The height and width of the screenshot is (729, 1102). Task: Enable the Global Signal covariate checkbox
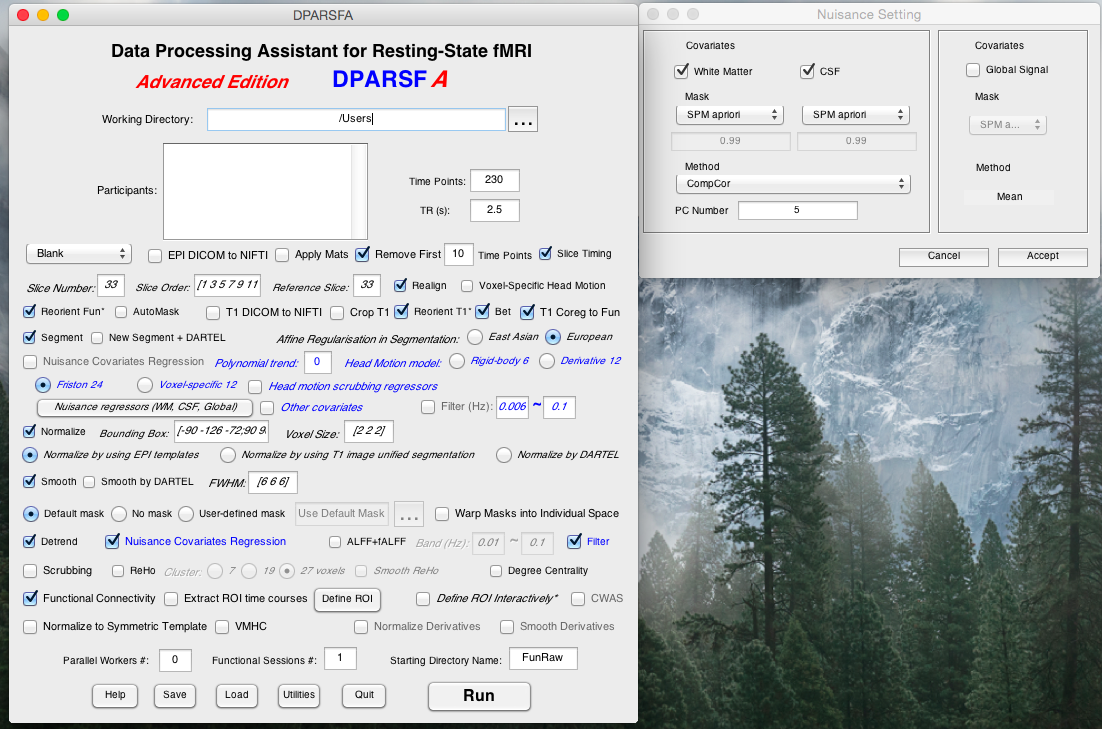point(973,70)
